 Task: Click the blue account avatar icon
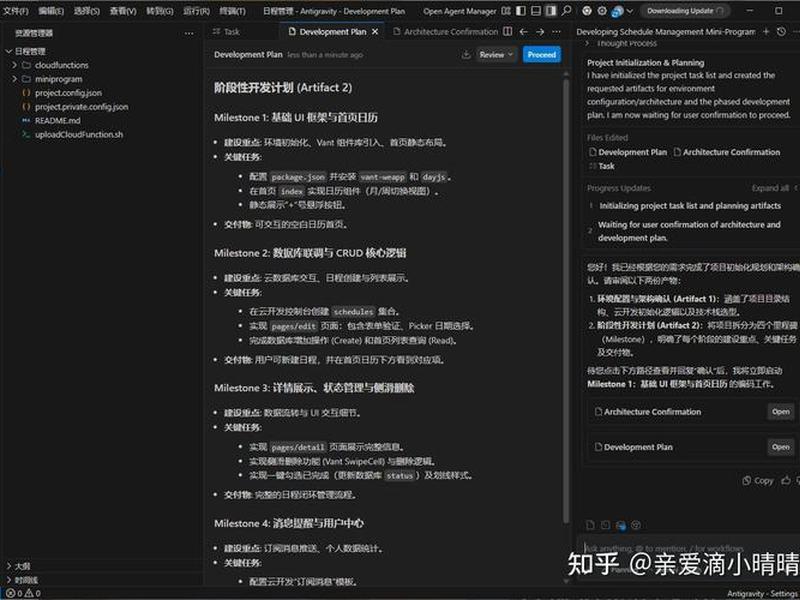click(617, 11)
